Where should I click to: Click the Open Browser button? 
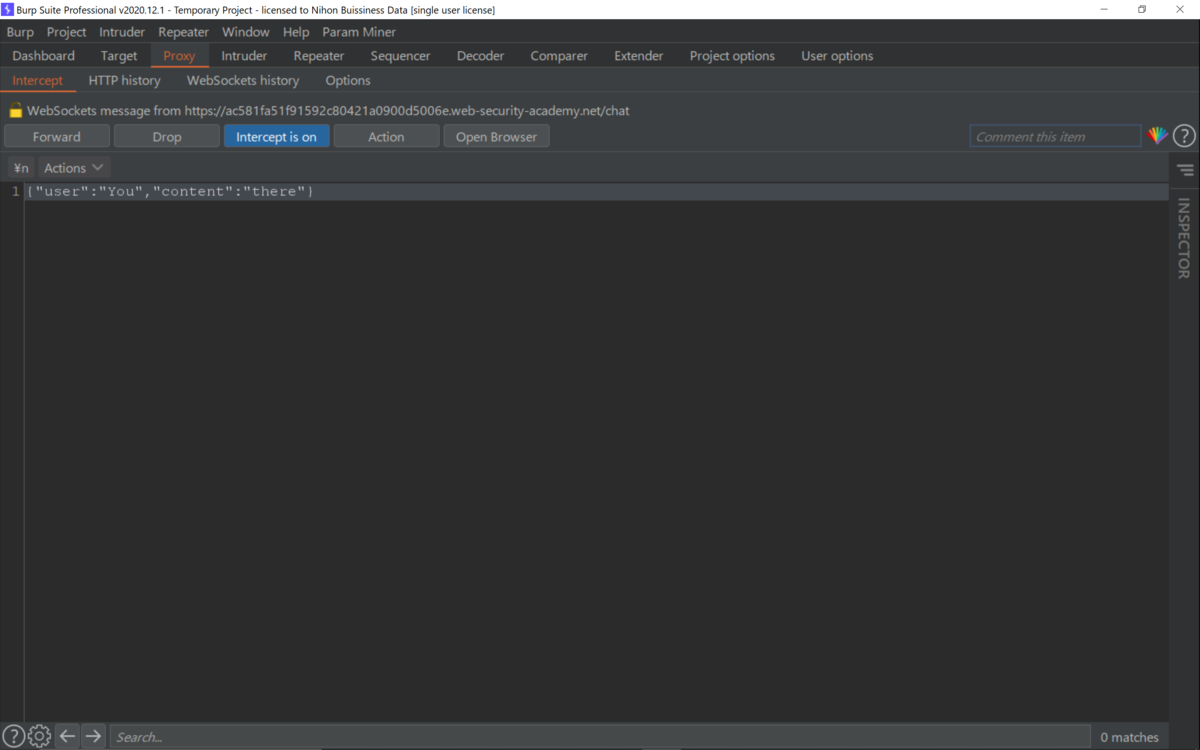pyautogui.click(x=496, y=137)
